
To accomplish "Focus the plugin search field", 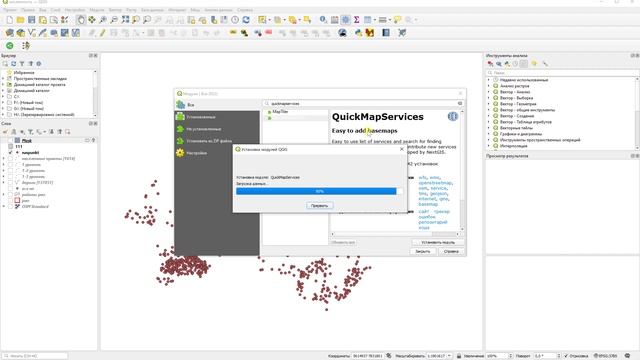I will [363, 104].
